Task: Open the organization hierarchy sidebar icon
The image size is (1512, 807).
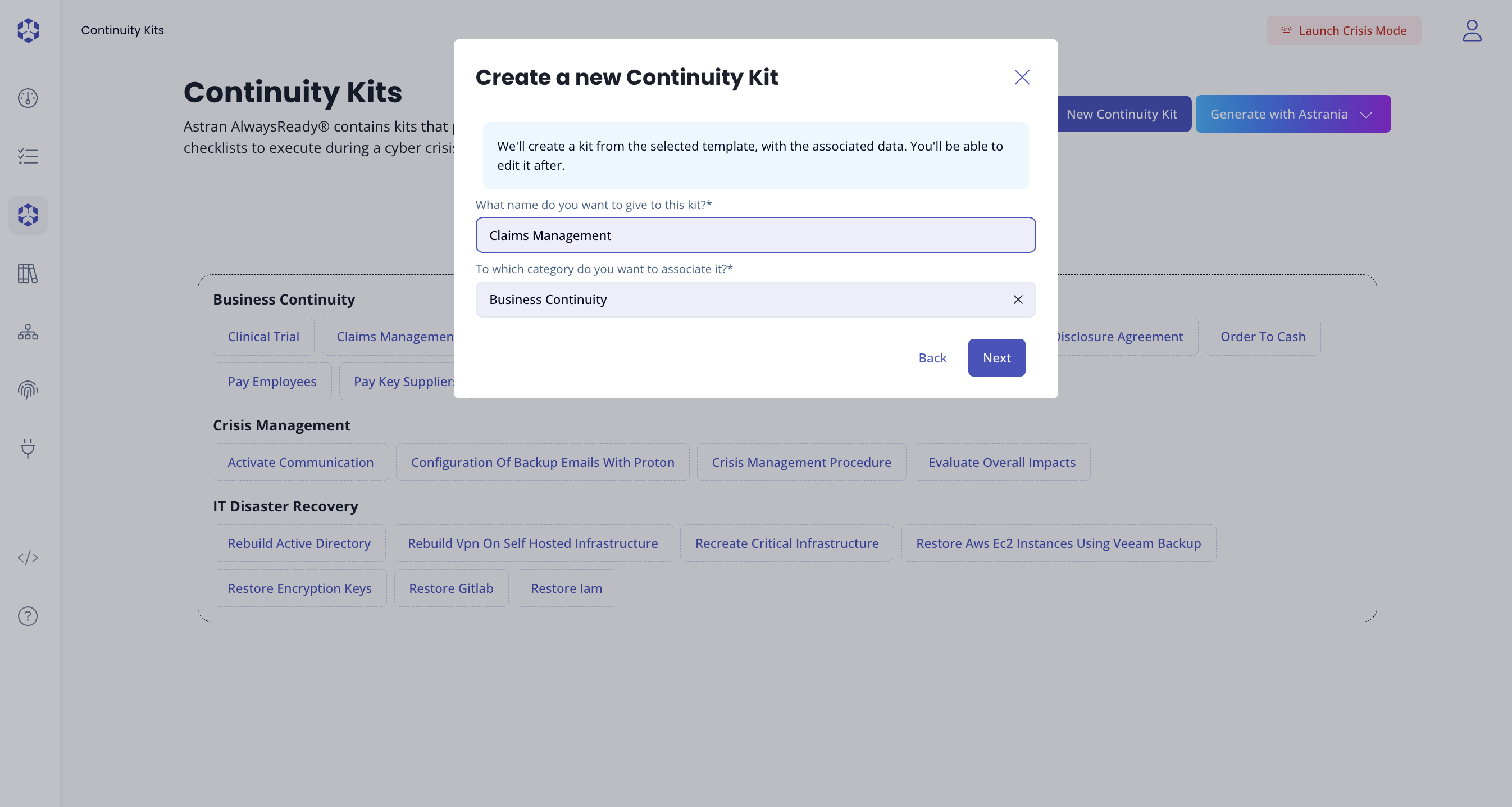Action: [28, 332]
